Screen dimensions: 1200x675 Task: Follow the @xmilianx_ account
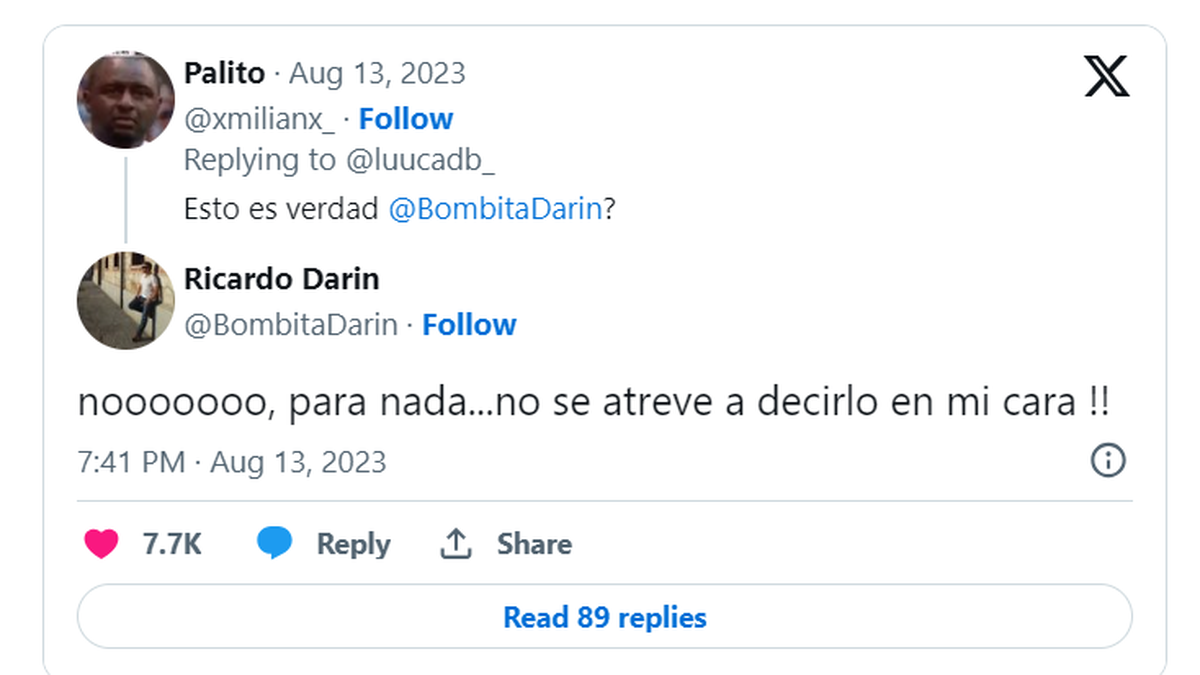tap(405, 119)
